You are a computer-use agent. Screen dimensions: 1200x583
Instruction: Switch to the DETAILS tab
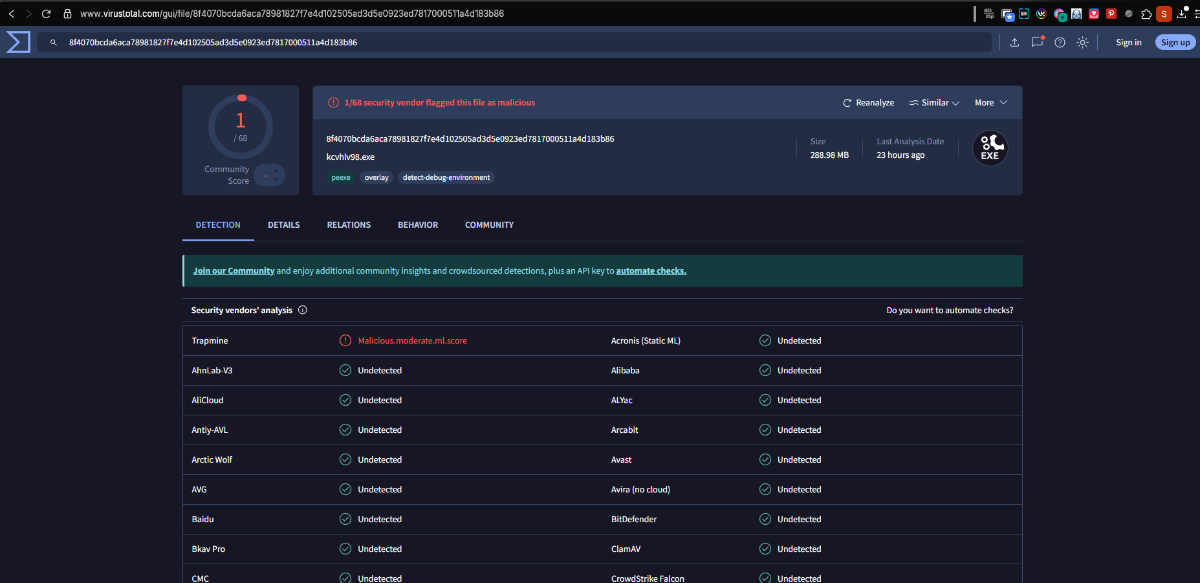284,225
